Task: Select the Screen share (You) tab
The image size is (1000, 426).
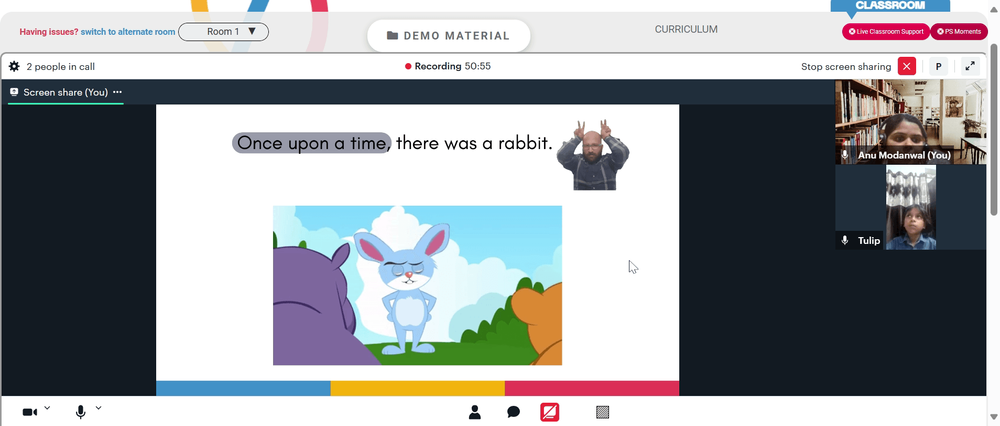Action: tap(66, 92)
